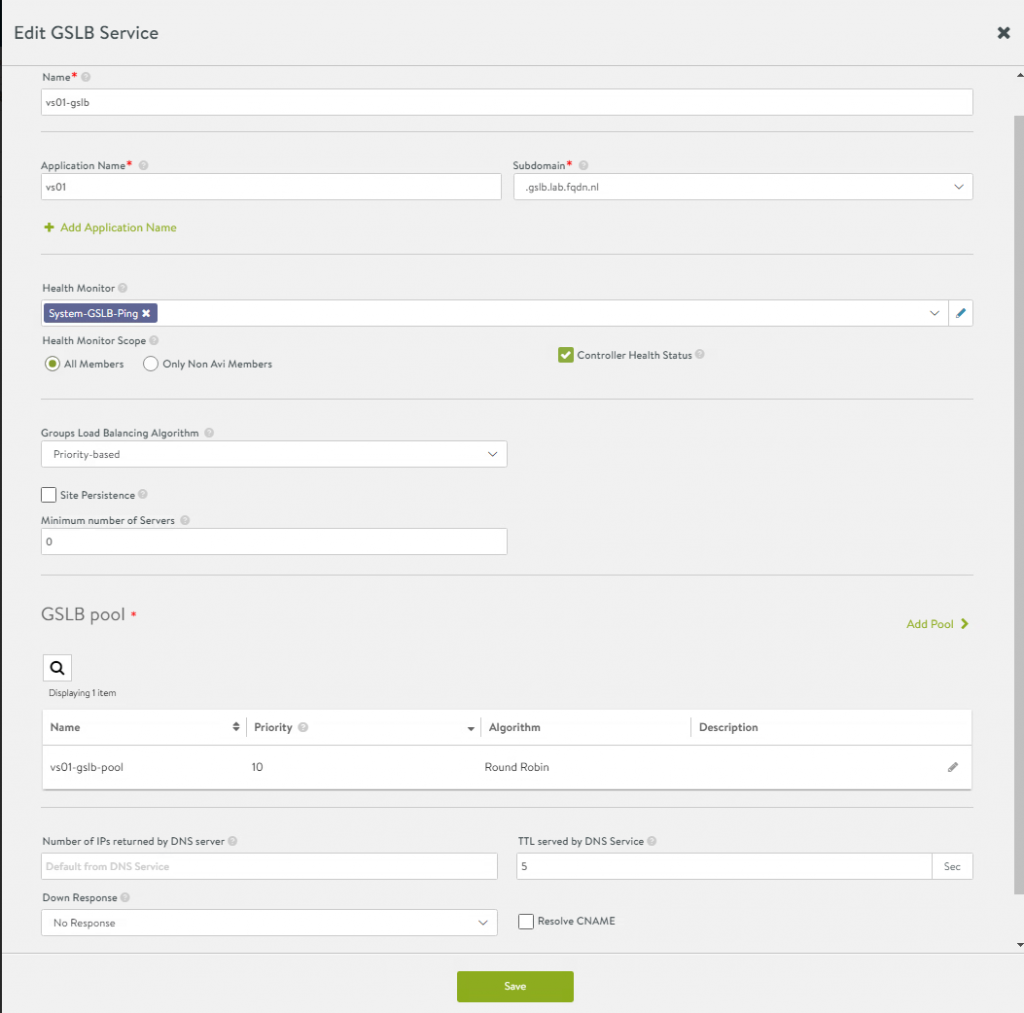The width and height of the screenshot is (1024, 1013).
Task: Click the pencil icon for vs01-gslb-pool row
Action: (952, 767)
